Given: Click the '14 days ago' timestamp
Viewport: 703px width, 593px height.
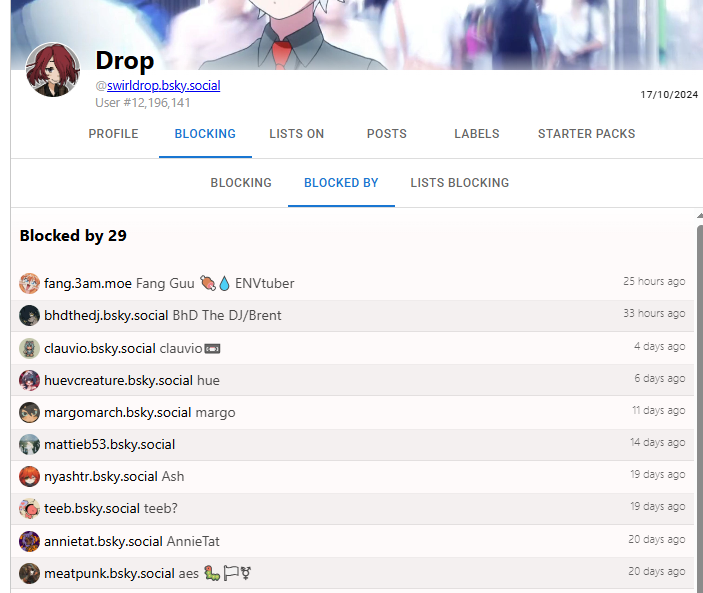Looking at the screenshot, I should 658,442.
